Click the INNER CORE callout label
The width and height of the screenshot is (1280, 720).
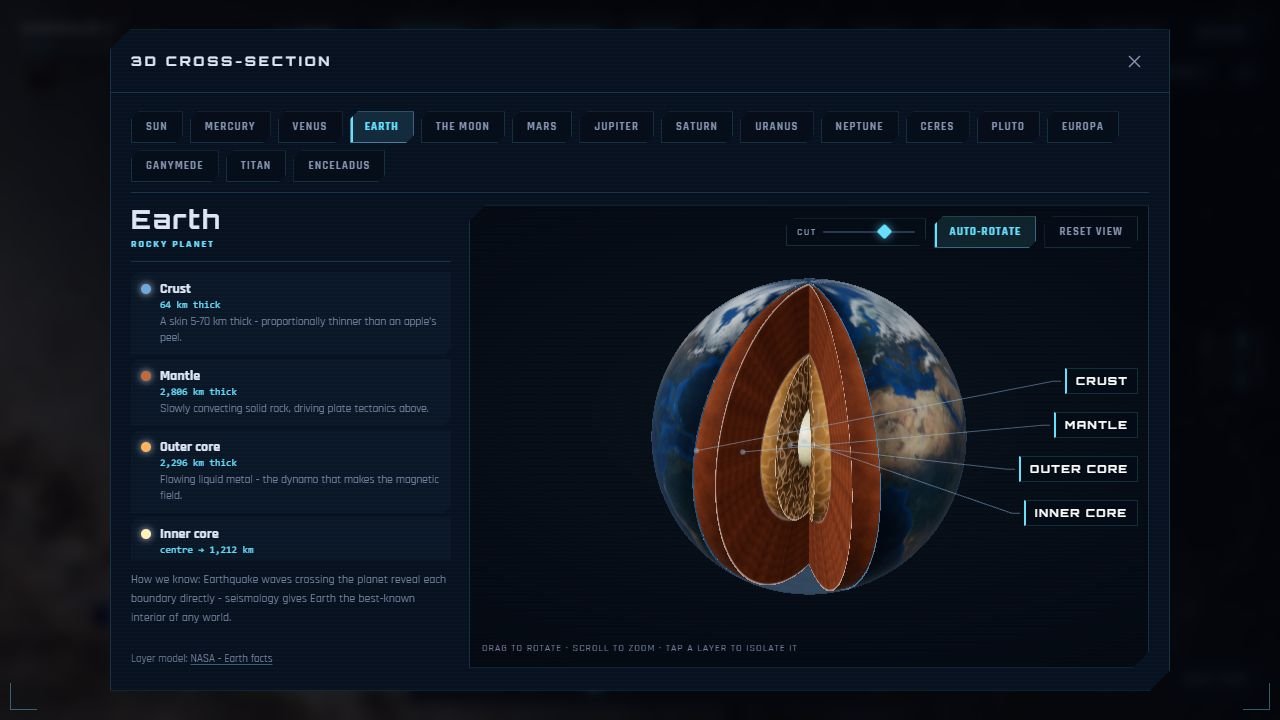pyautogui.click(x=1080, y=513)
